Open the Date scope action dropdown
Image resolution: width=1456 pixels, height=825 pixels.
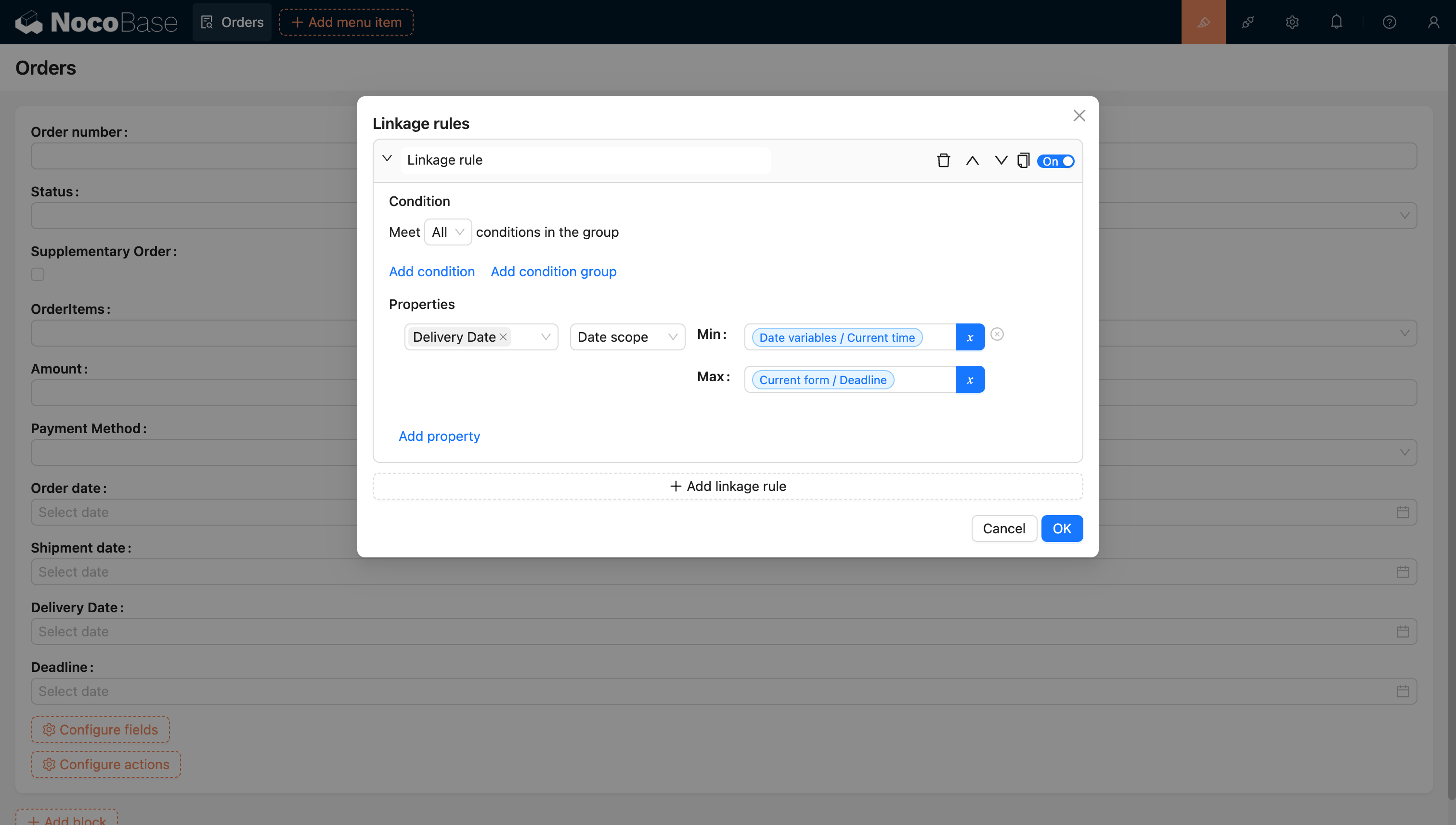click(627, 337)
